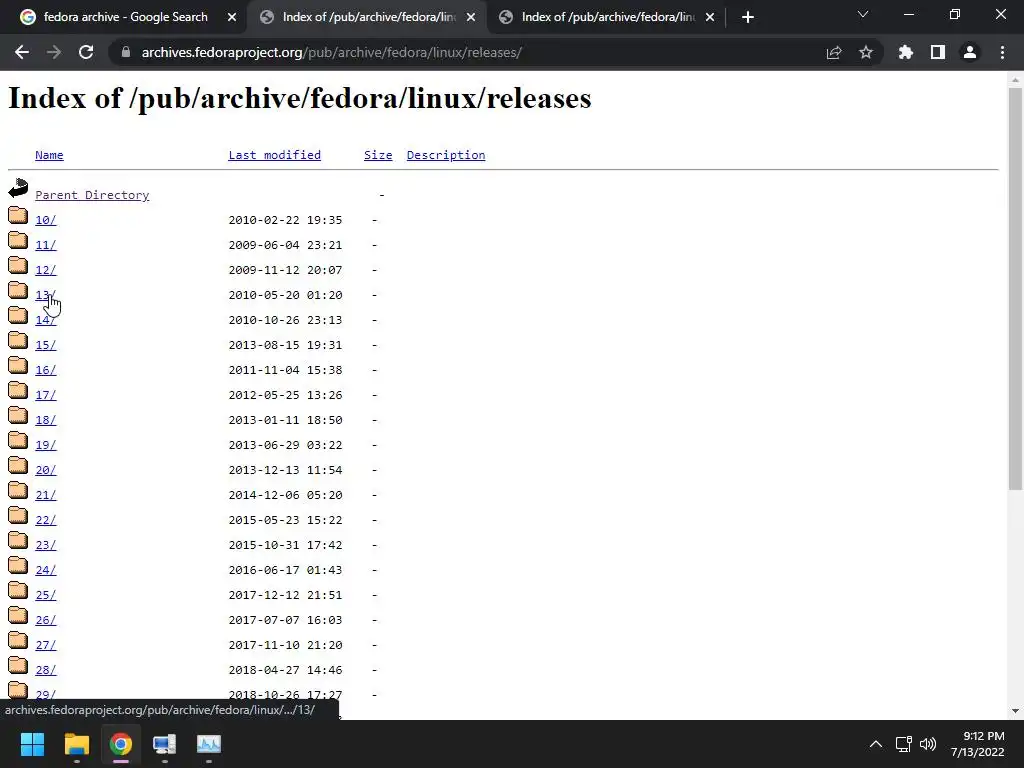Image resolution: width=1024 pixels, height=768 pixels.
Task: Click the forward navigation arrow
Action: point(54,52)
